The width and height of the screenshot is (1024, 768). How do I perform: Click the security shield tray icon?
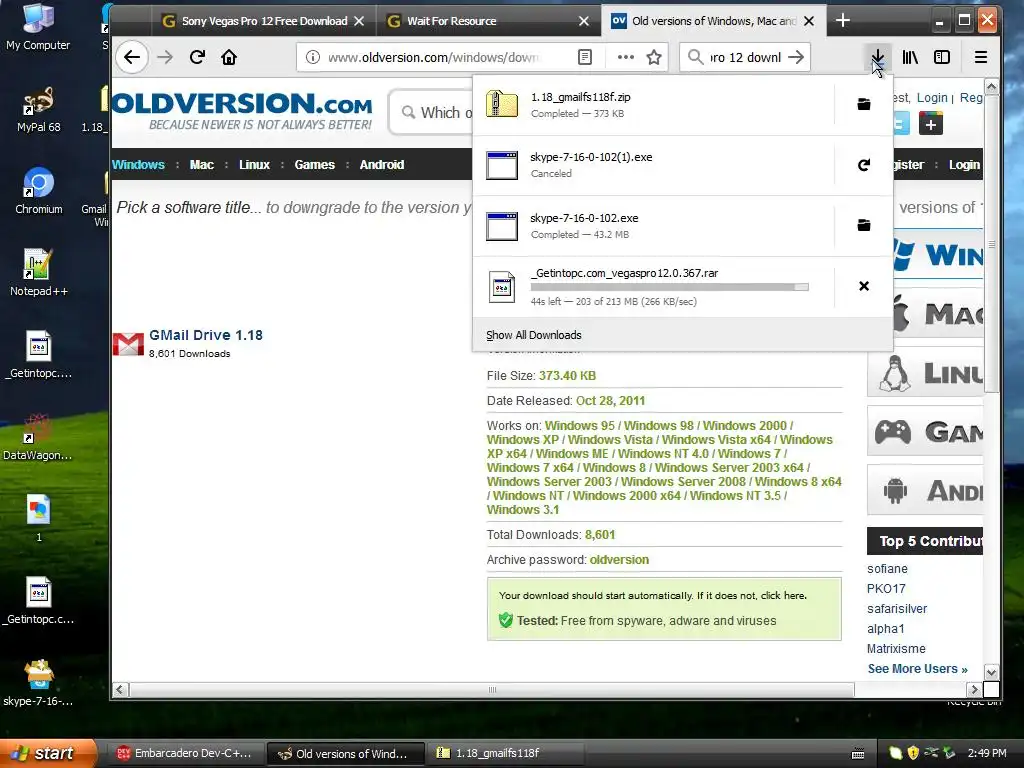(x=913, y=753)
